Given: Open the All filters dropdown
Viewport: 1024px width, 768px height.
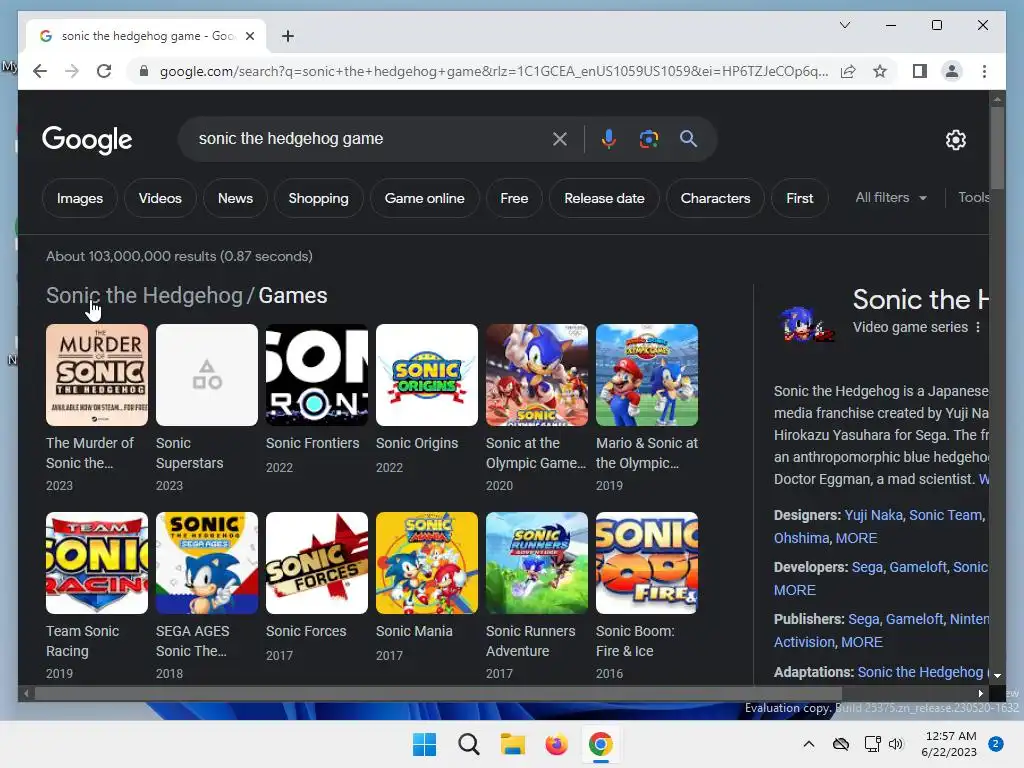Looking at the screenshot, I should click(x=891, y=197).
